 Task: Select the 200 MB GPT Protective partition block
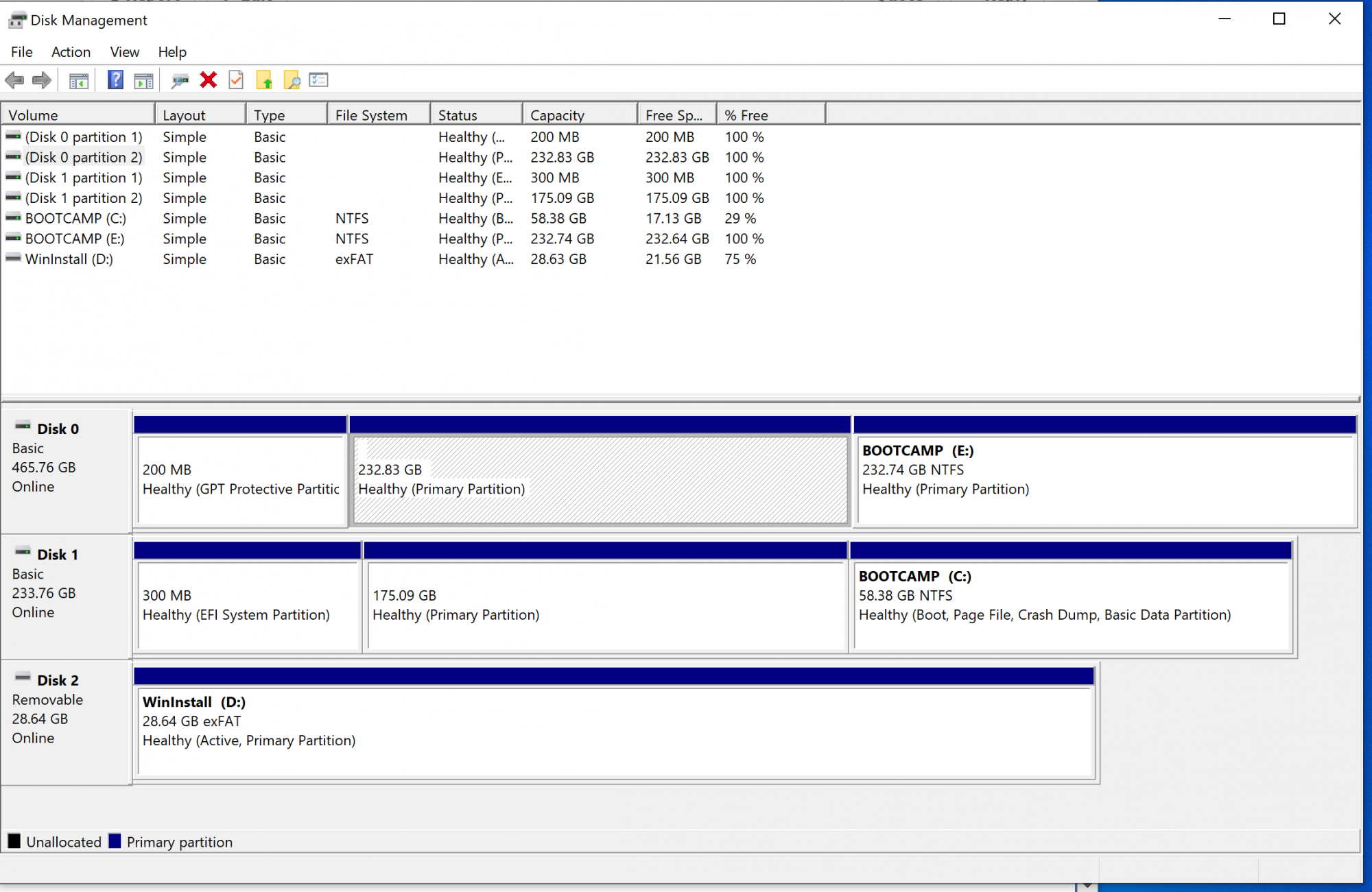click(x=241, y=472)
